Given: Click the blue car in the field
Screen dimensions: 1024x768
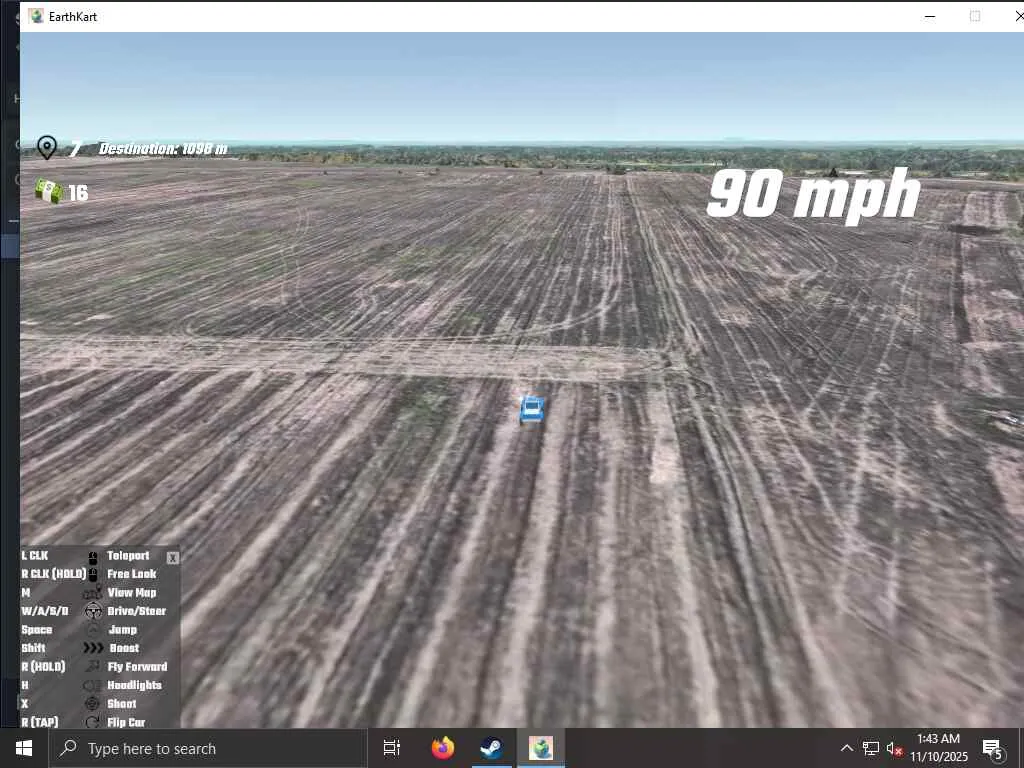Looking at the screenshot, I should (x=532, y=409).
